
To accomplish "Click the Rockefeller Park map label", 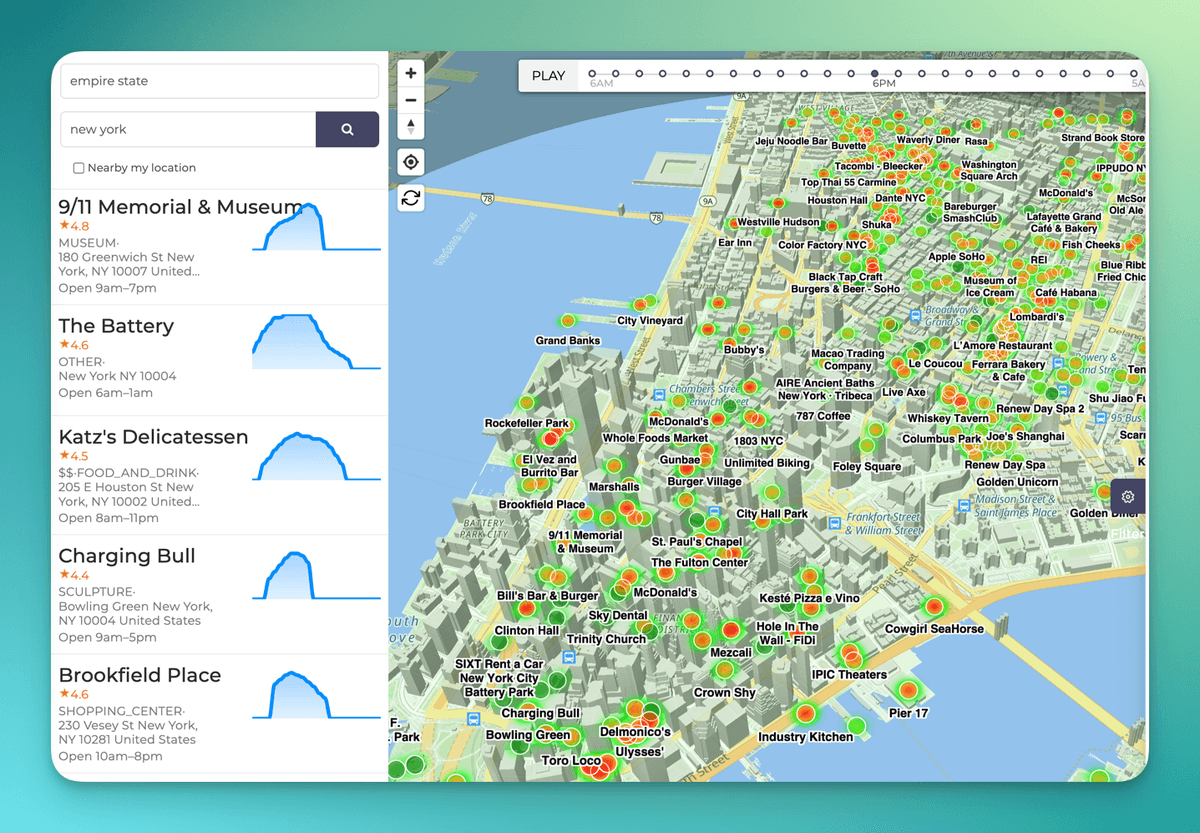I will tap(527, 423).
